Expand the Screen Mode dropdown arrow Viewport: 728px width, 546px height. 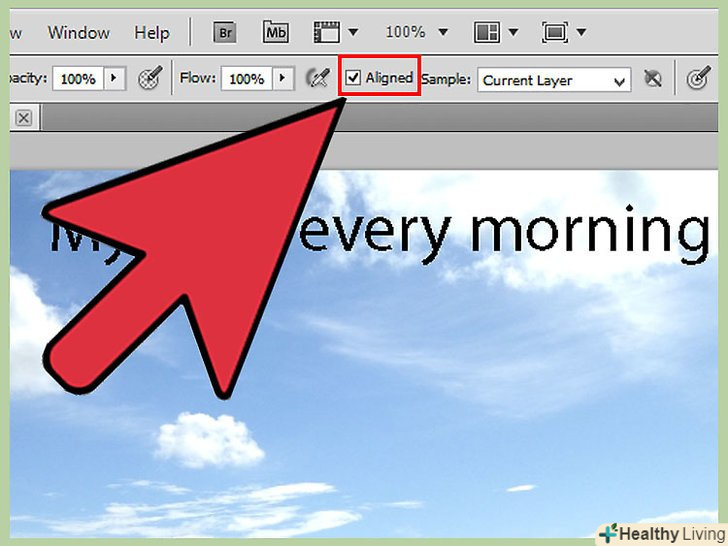(x=581, y=32)
